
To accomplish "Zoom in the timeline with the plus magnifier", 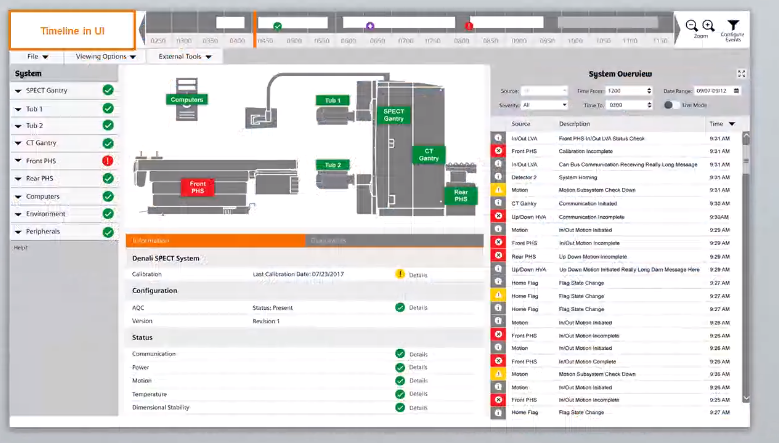I will (x=708, y=26).
